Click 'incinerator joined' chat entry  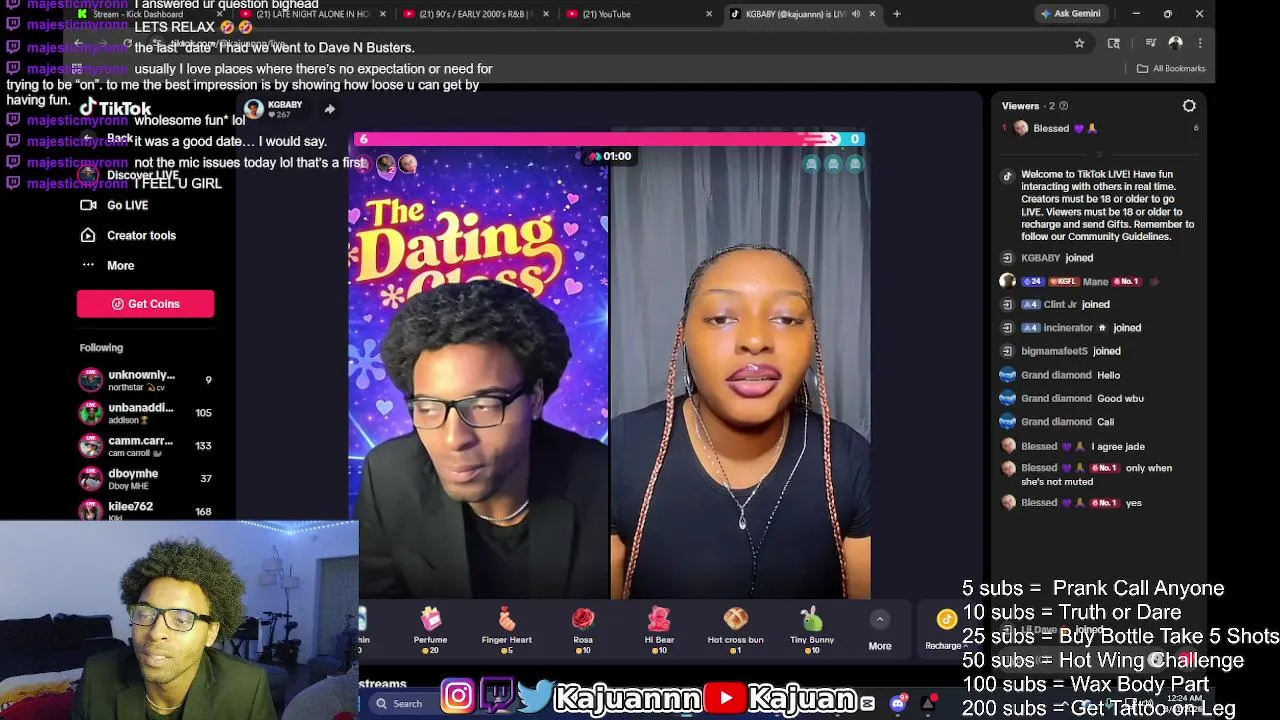(x=1071, y=328)
